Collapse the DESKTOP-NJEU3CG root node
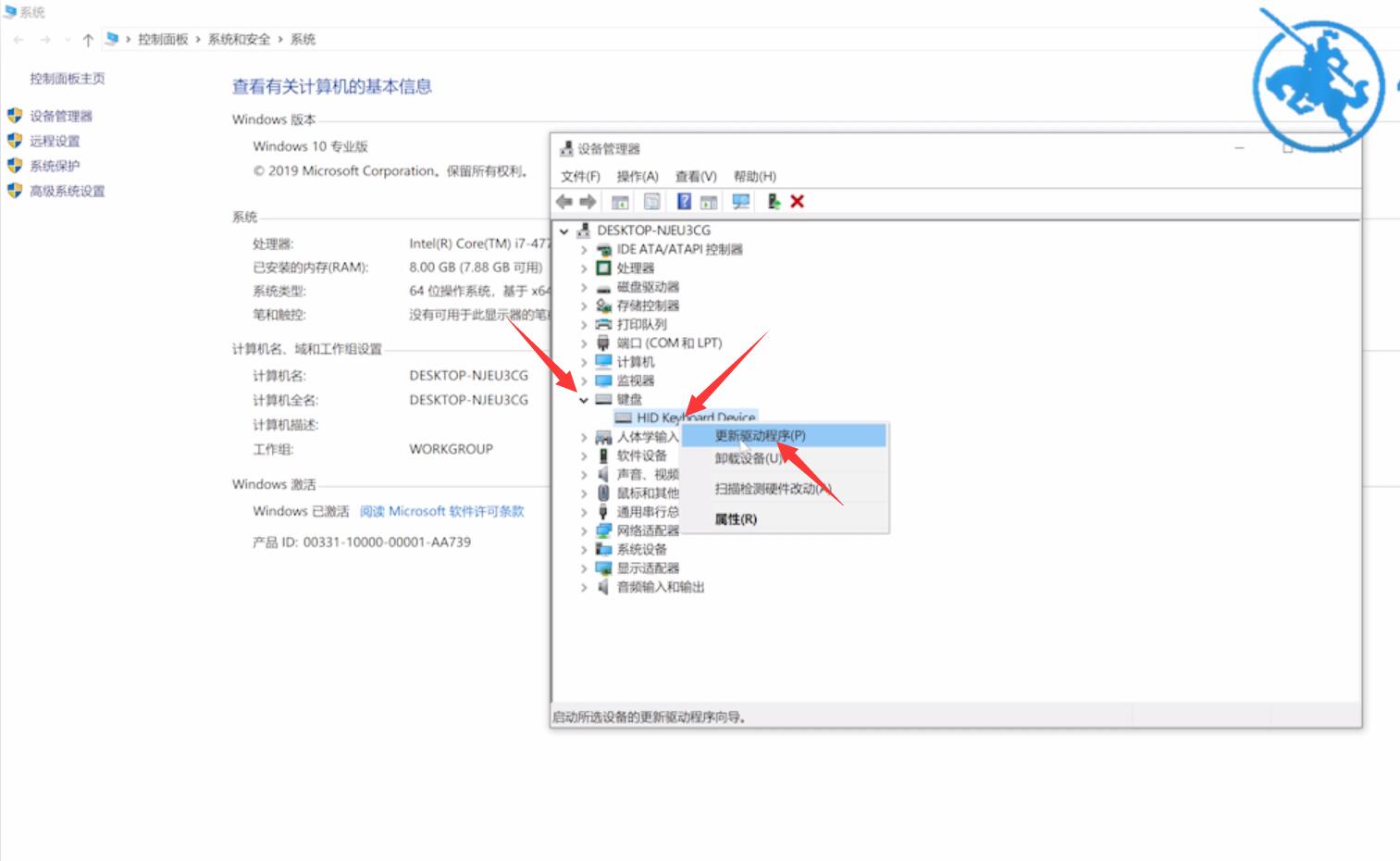1400x861 pixels. tap(564, 231)
